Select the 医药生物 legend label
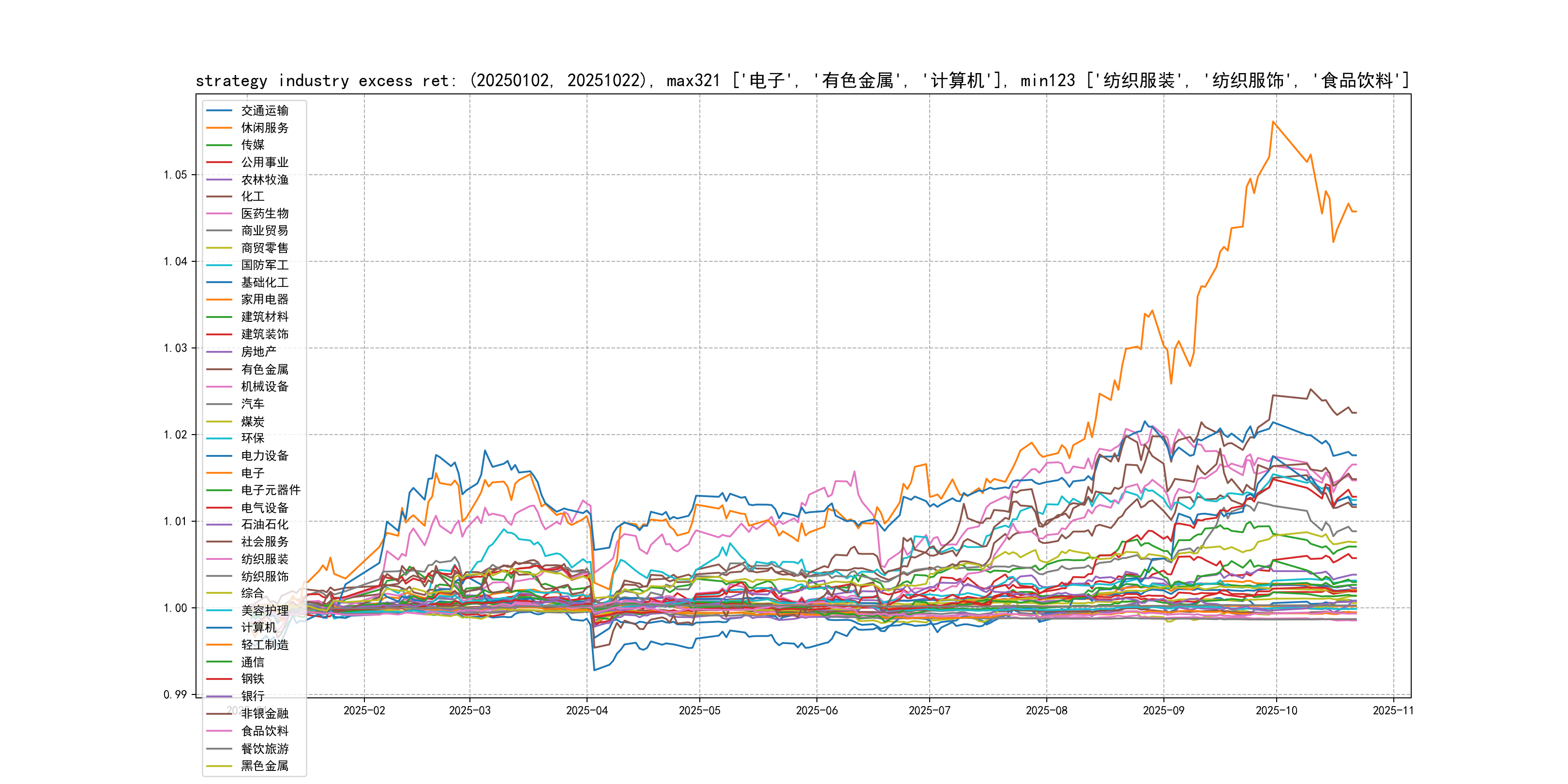Viewport: 1568px width, 784px height. 264,213
